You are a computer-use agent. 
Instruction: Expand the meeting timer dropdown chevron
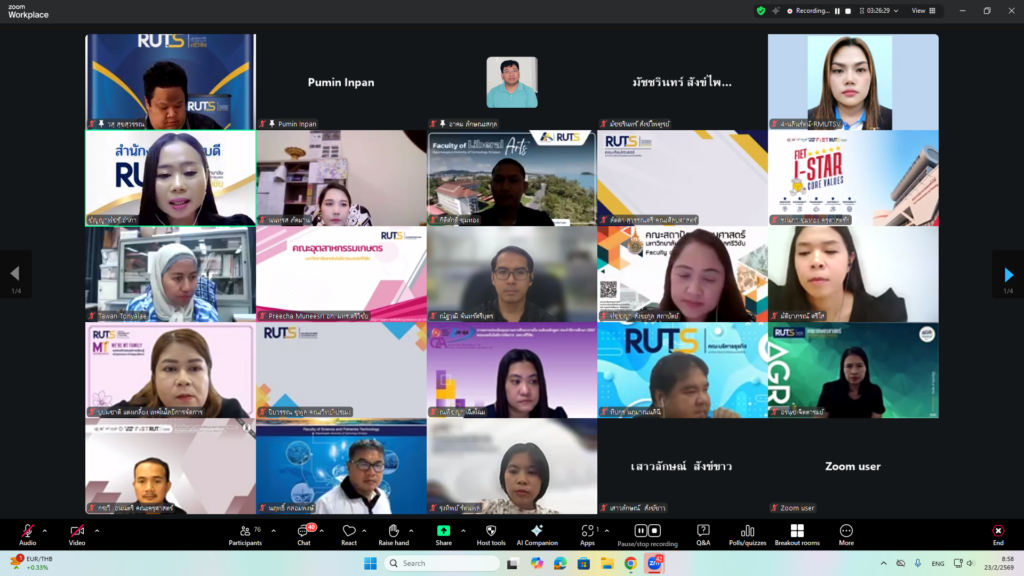pyautogui.click(x=897, y=11)
